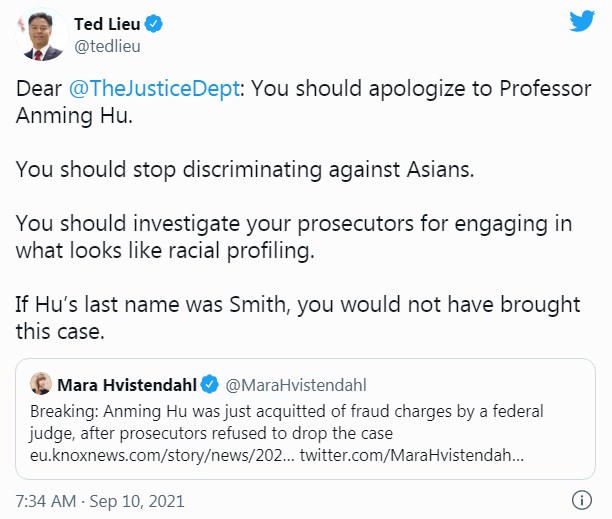The width and height of the screenshot is (612, 519).
Task: Click Ted Lieu's verified badge
Action: click(154, 24)
